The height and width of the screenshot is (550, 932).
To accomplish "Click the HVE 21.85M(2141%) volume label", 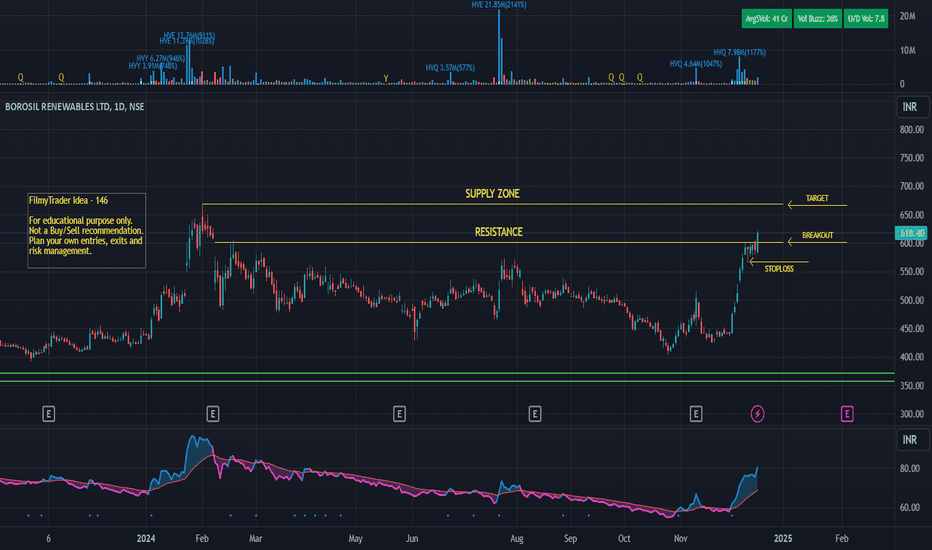I will (x=499, y=5).
